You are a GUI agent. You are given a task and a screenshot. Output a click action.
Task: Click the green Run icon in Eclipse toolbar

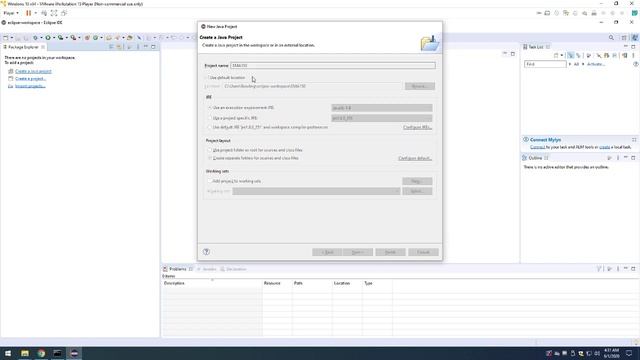tap(48, 38)
